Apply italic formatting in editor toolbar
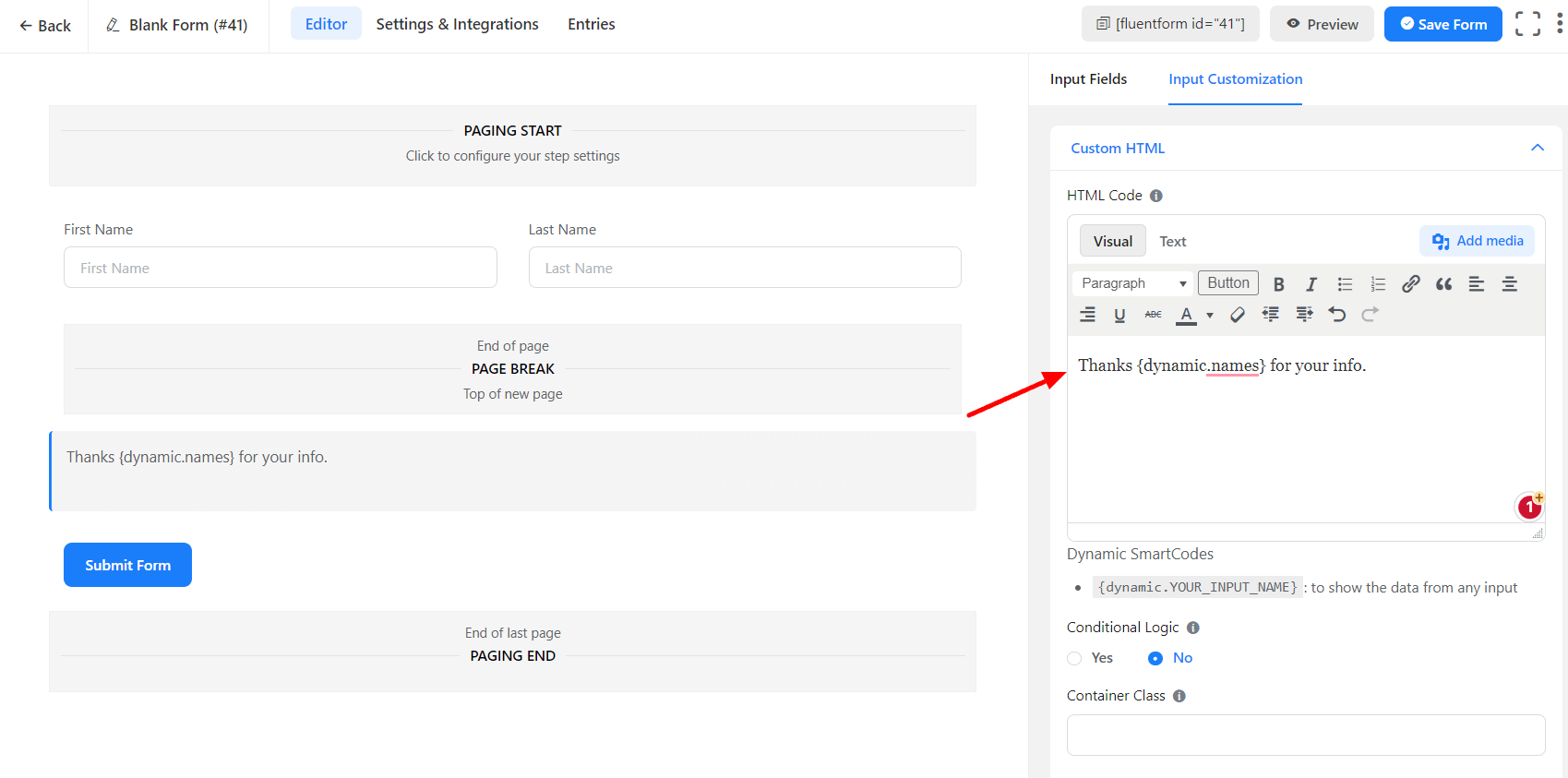The height and width of the screenshot is (778, 1568). (x=1311, y=284)
